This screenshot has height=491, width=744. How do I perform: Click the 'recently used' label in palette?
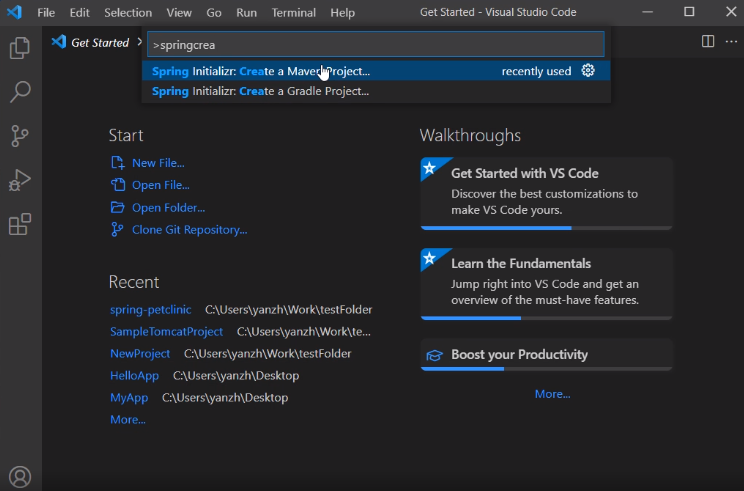[536, 71]
